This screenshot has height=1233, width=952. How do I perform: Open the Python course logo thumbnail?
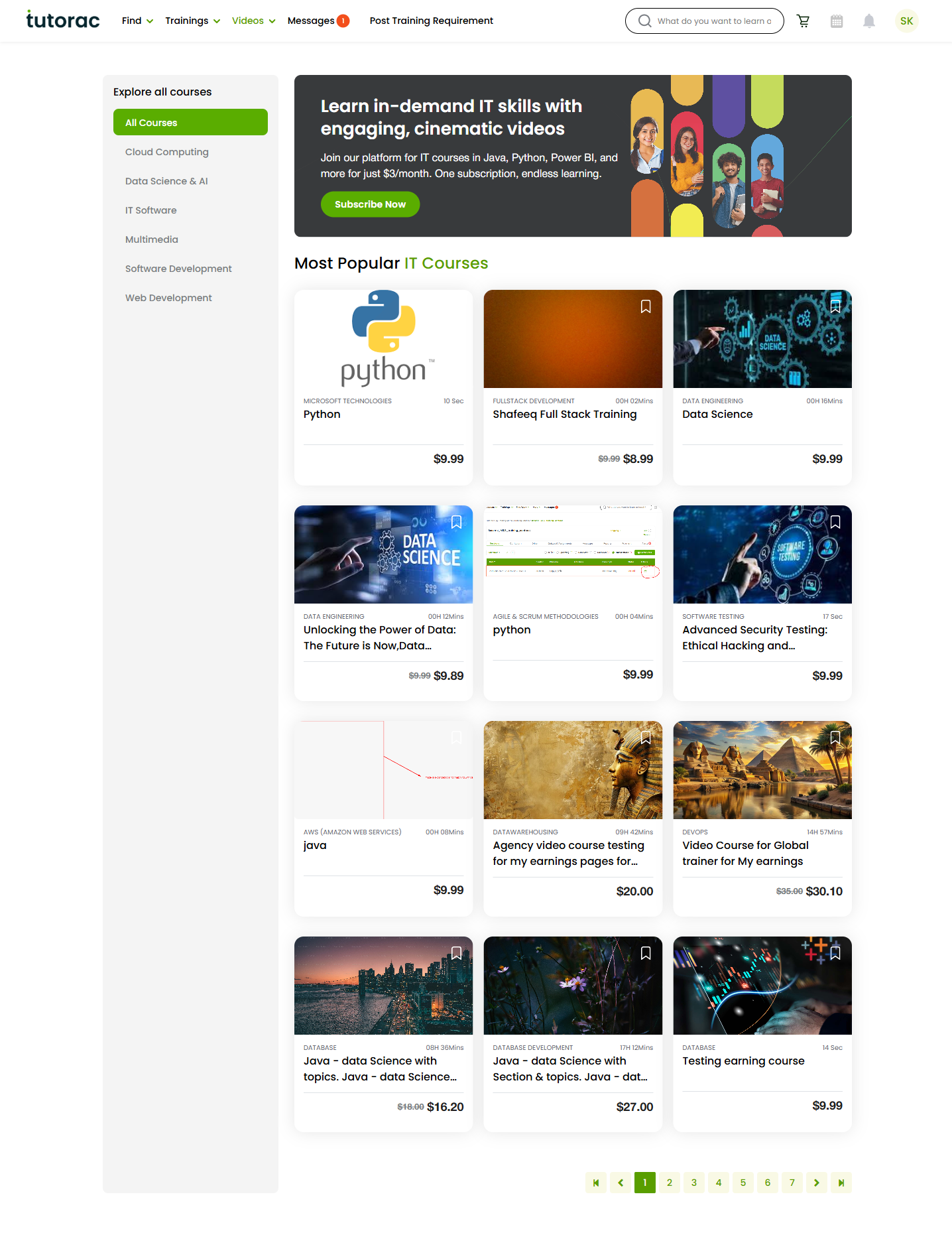click(x=383, y=339)
